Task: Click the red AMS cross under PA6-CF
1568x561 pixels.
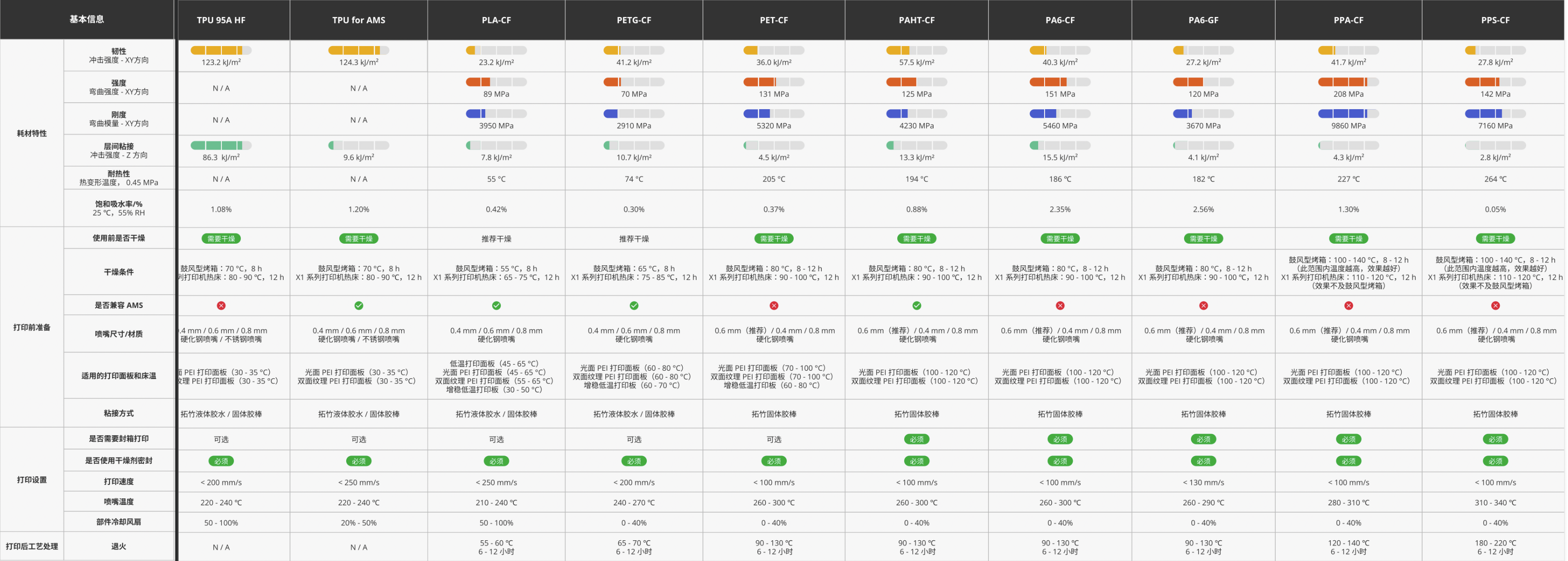Action: 1060,305
